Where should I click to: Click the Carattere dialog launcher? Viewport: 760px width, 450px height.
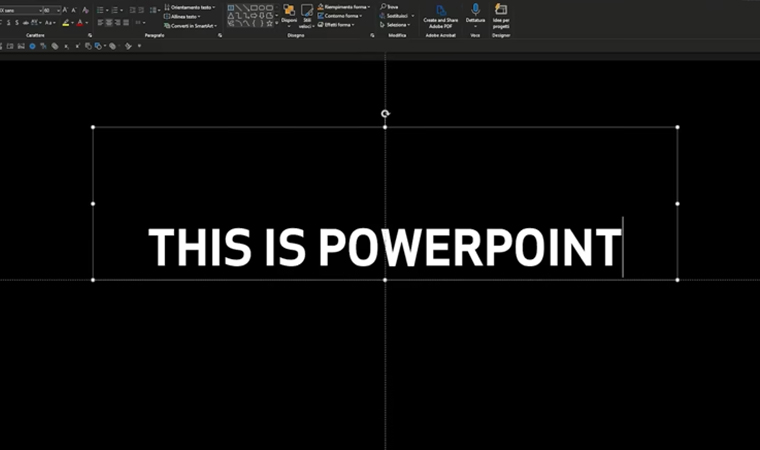(x=90, y=35)
